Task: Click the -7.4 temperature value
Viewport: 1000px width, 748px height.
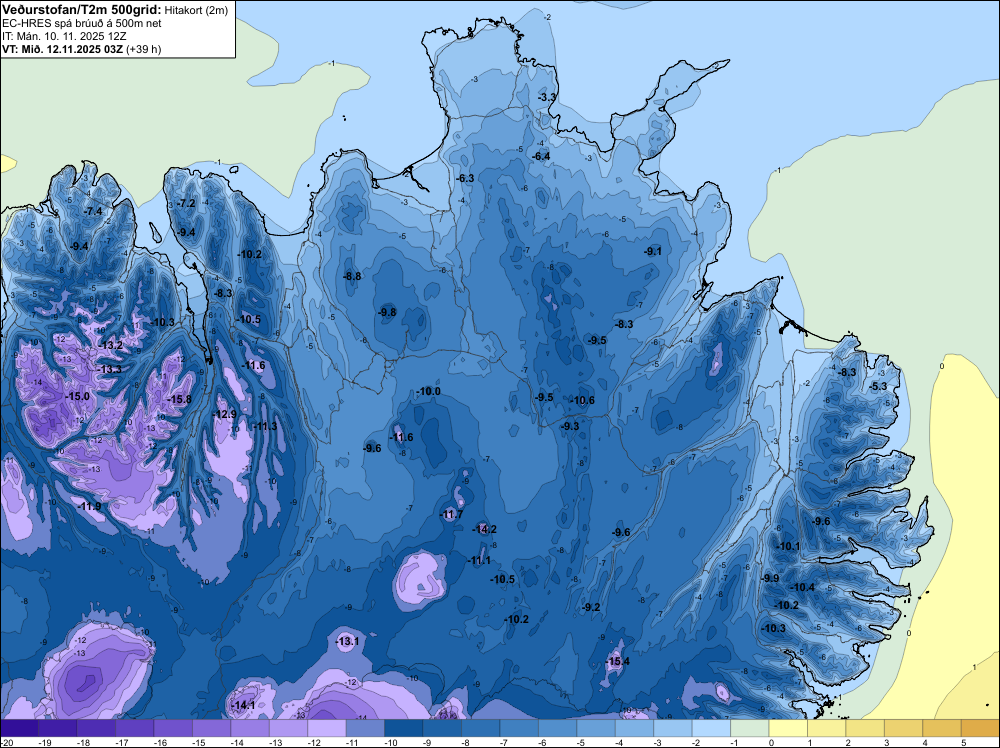Action: 93,211
